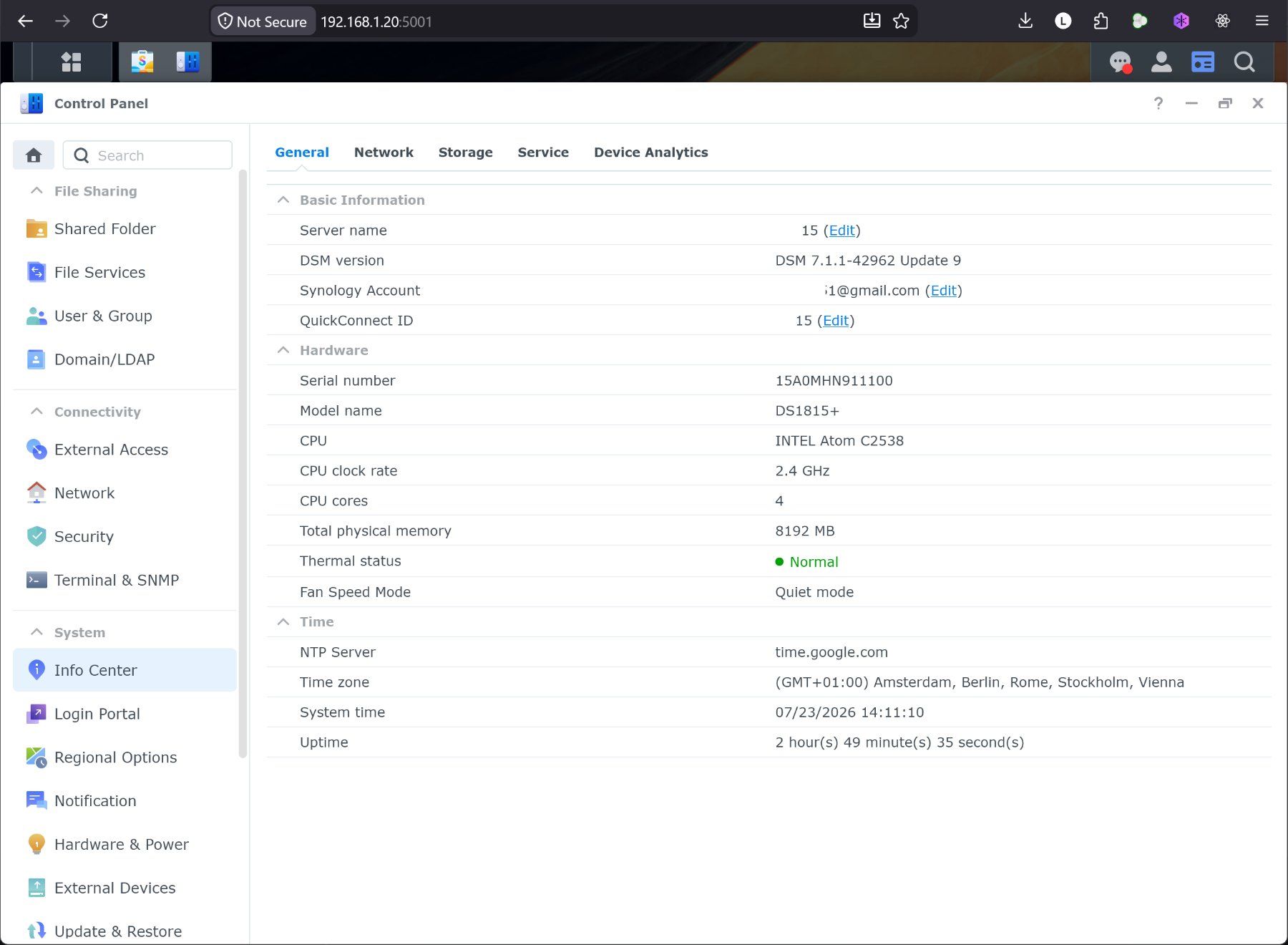Select the Uptime value text
Viewport: 1288px width, 945px height.
coord(899,742)
